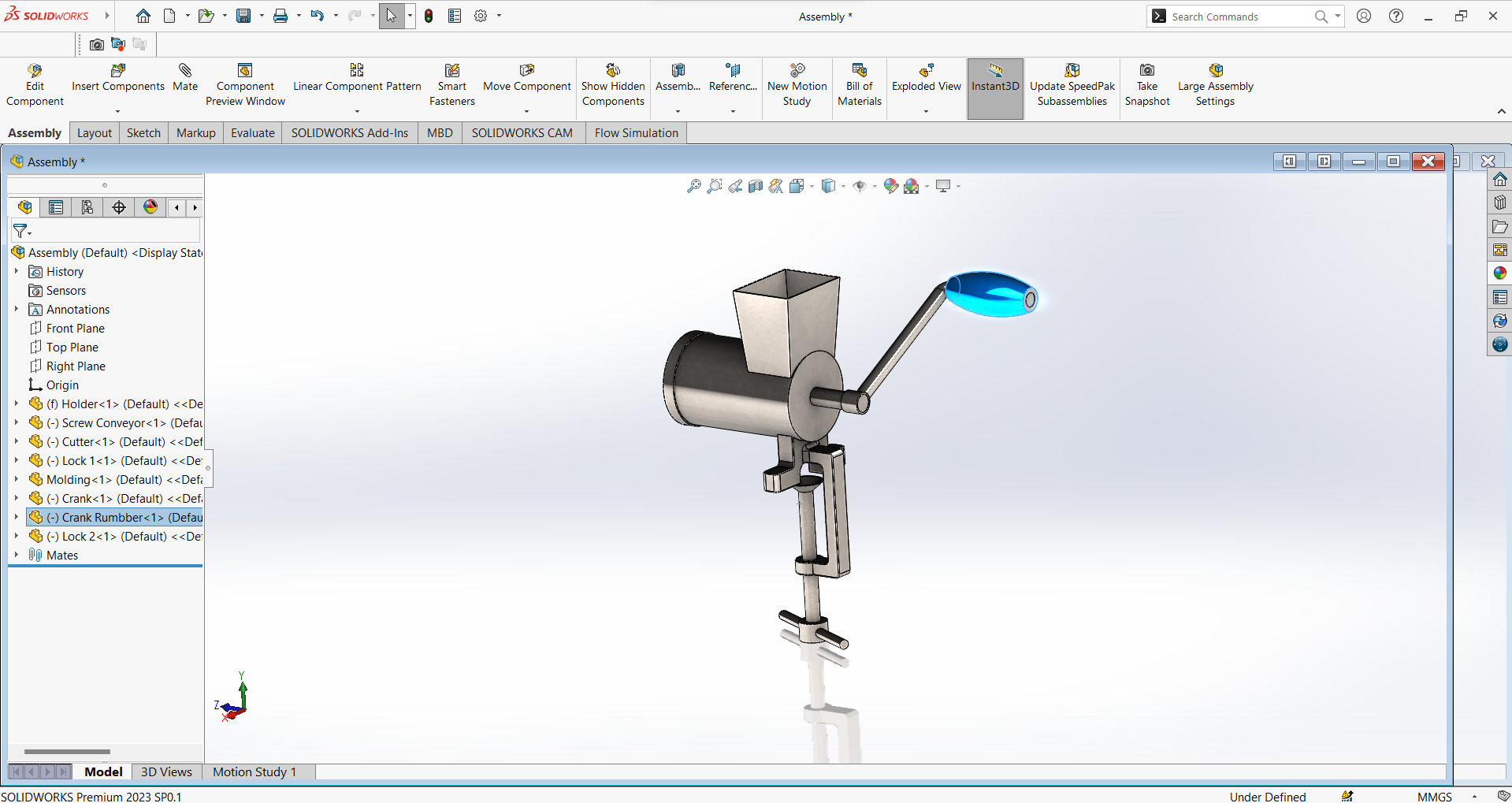Image resolution: width=1512 pixels, height=803 pixels.
Task: Collapse the CommandManager ribbon chevron
Action: (1502, 111)
